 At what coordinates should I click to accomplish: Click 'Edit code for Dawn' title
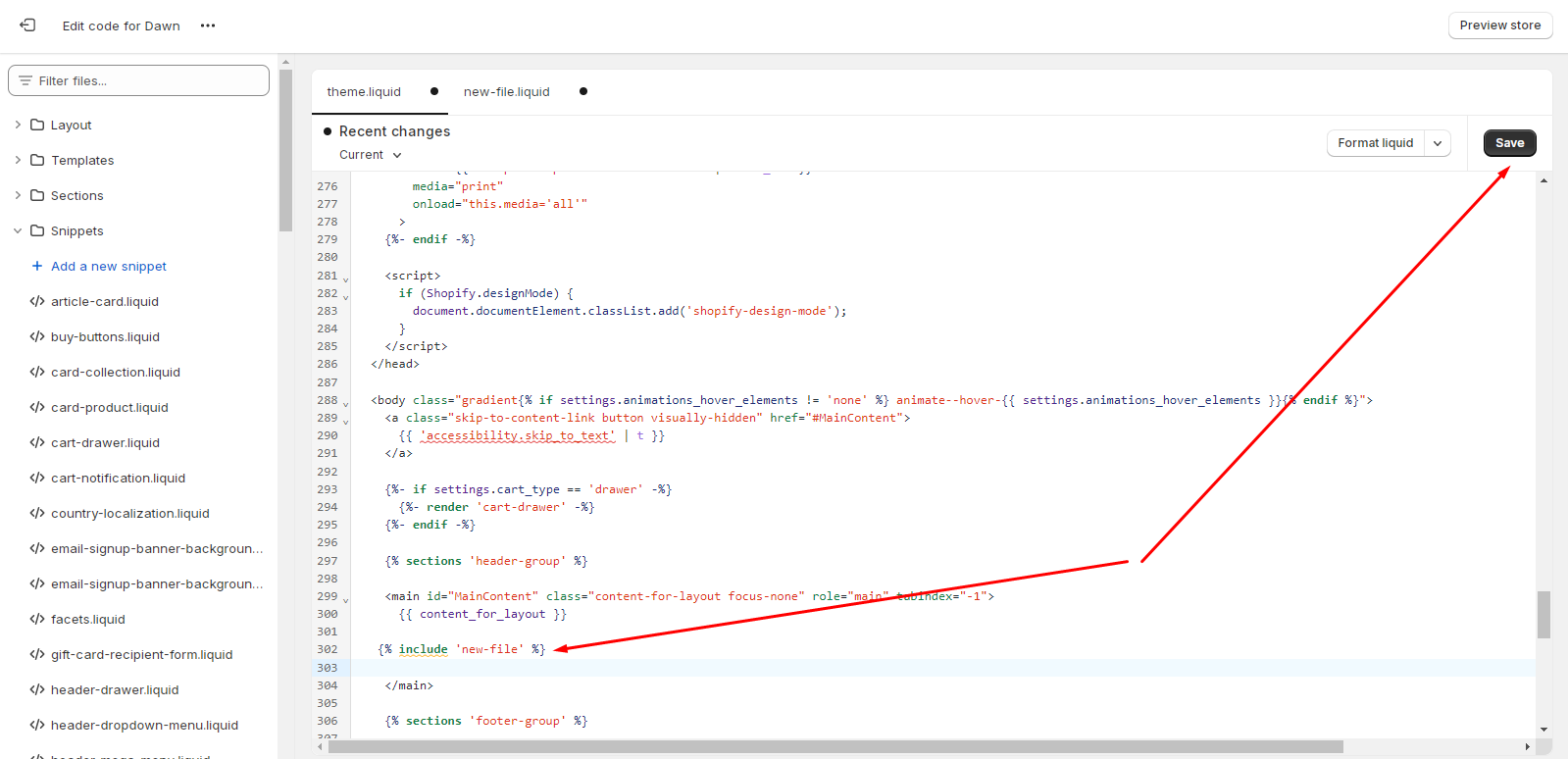(x=122, y=25)
